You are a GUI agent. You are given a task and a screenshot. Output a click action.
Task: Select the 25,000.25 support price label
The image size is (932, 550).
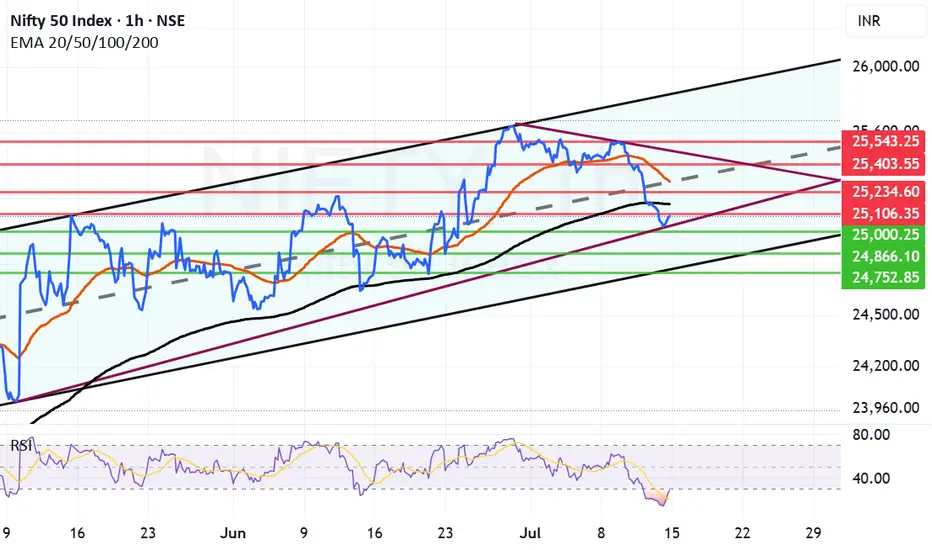coord(884,235)
